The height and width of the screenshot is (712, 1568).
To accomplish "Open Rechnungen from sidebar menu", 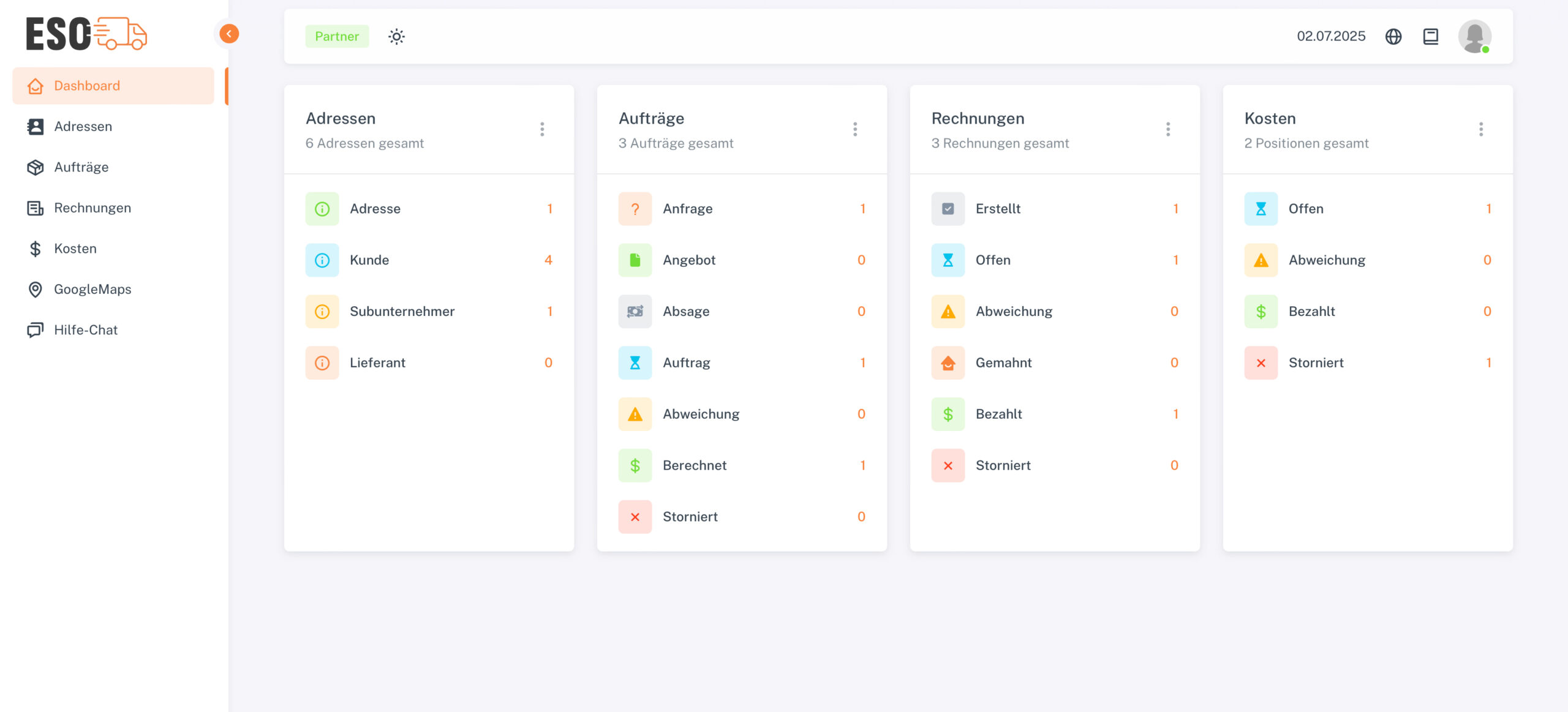I will [x=113, y=208].
